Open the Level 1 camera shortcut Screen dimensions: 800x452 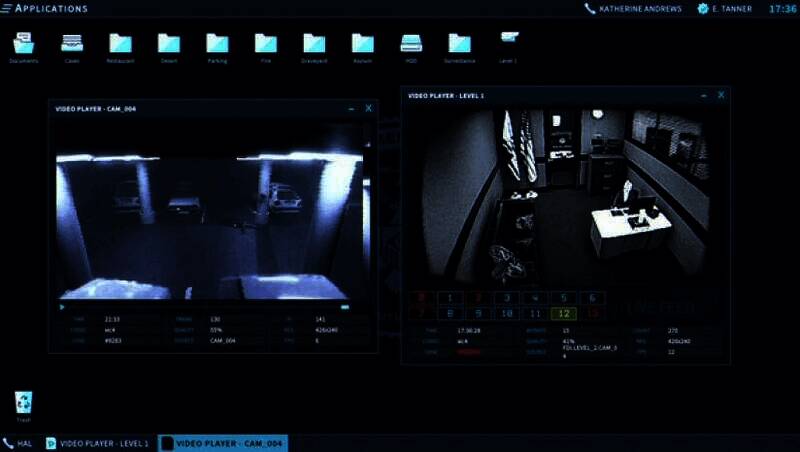[509, 40]
